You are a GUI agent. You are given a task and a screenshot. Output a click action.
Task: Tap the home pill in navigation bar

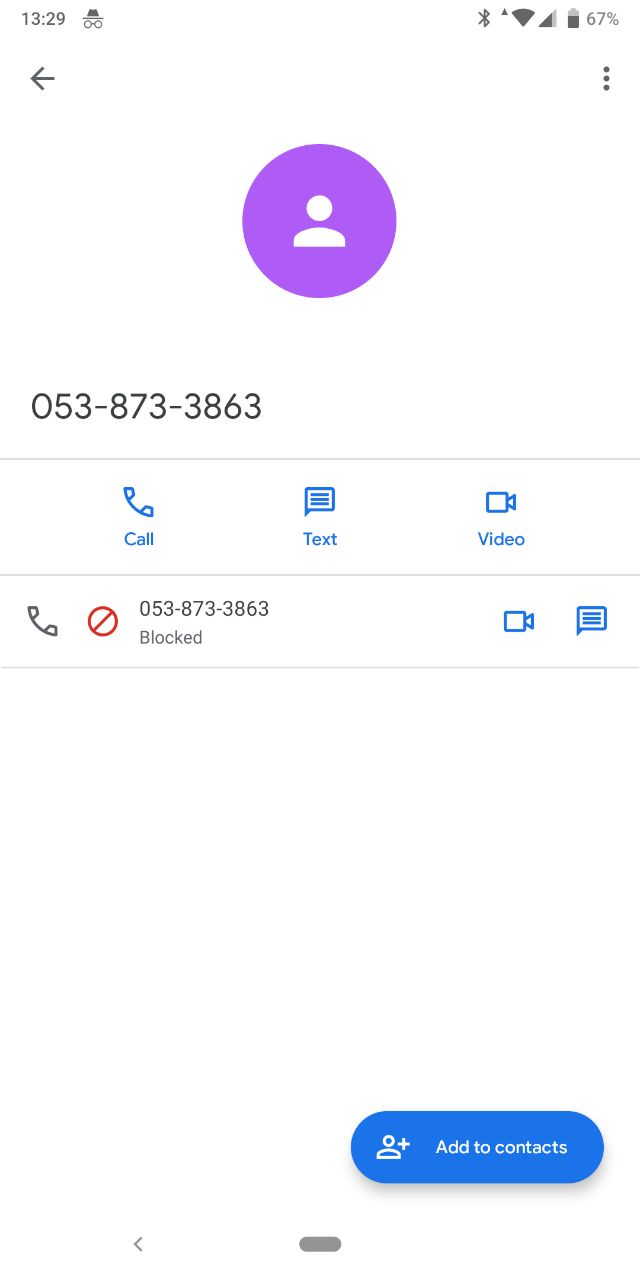click(320, 1244)
